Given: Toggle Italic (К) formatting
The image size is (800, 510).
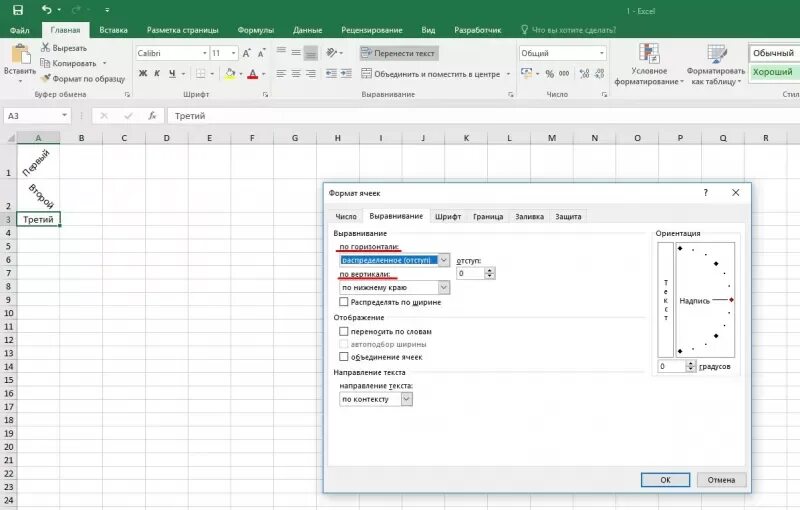Looking at the screenshot, I should (157, 74).
